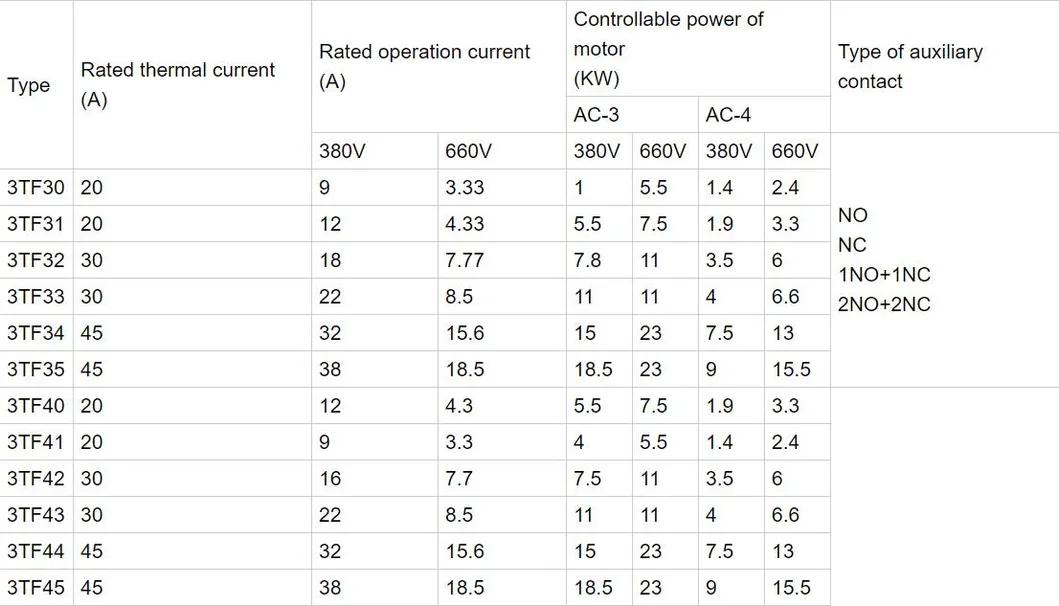Click the 3TF40 row label
Image resolution: width=1059 pixels, height=606 pixels.
pos(36,406)
